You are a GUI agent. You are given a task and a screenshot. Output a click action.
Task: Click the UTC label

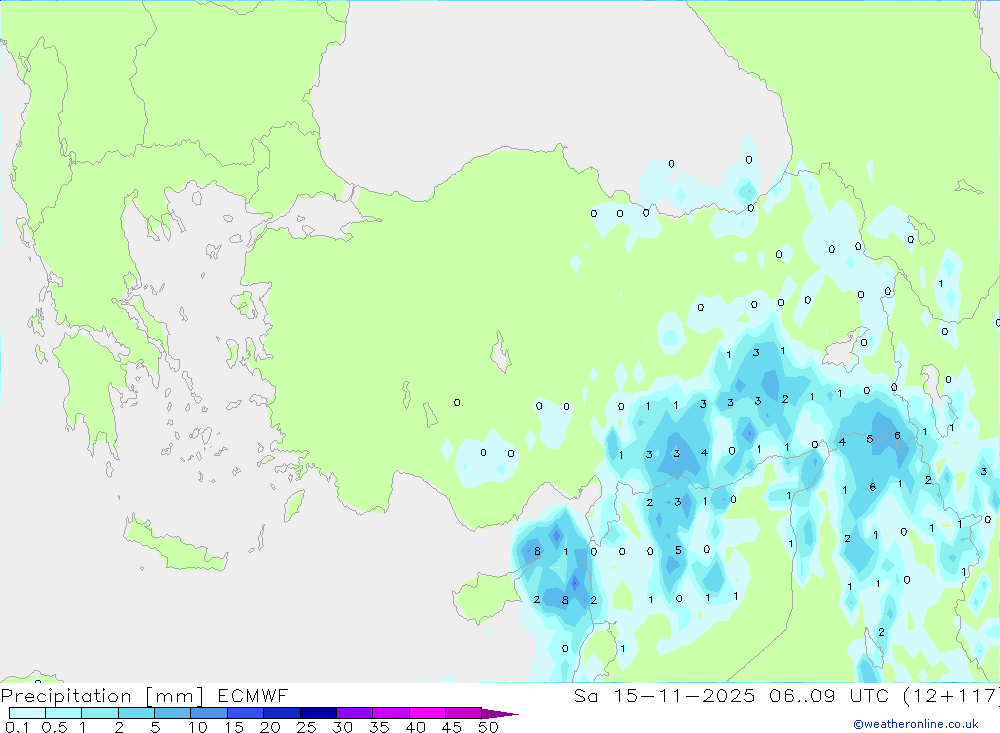coord(869,695)
